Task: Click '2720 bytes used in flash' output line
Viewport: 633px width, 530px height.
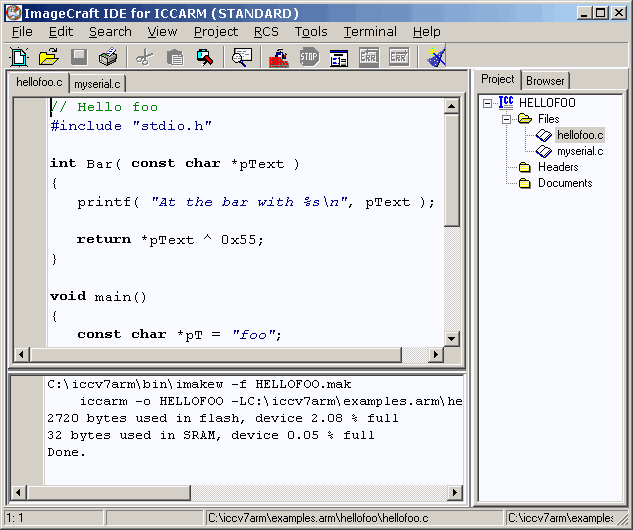Action: coord(222,418)
